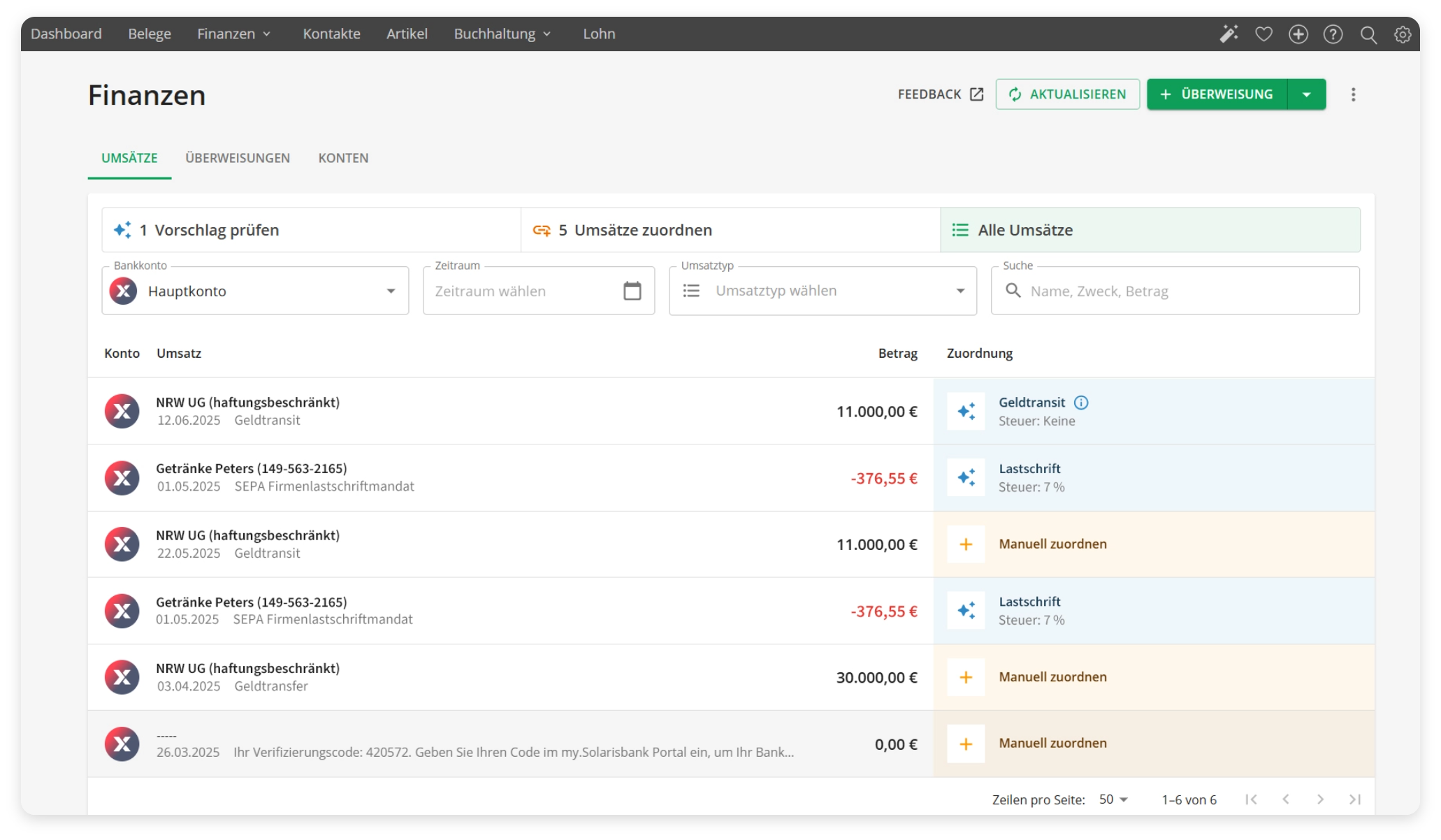Screen dimensions: 1441x840
Task: Click plus icon for 30.000,00 € transaction
Action: (x=966, y=677)
